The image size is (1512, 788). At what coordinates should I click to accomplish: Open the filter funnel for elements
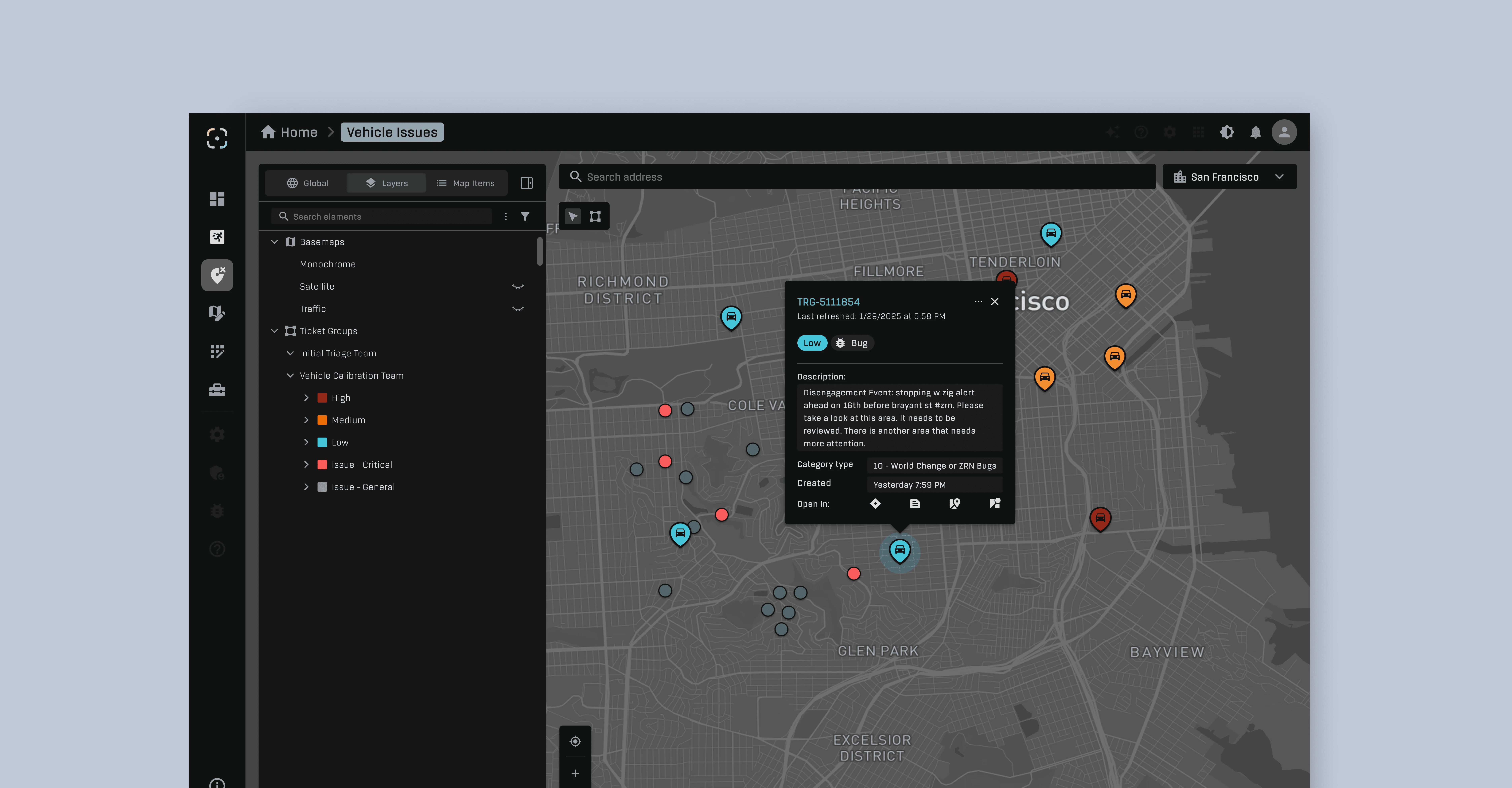(x=525, y=217)
